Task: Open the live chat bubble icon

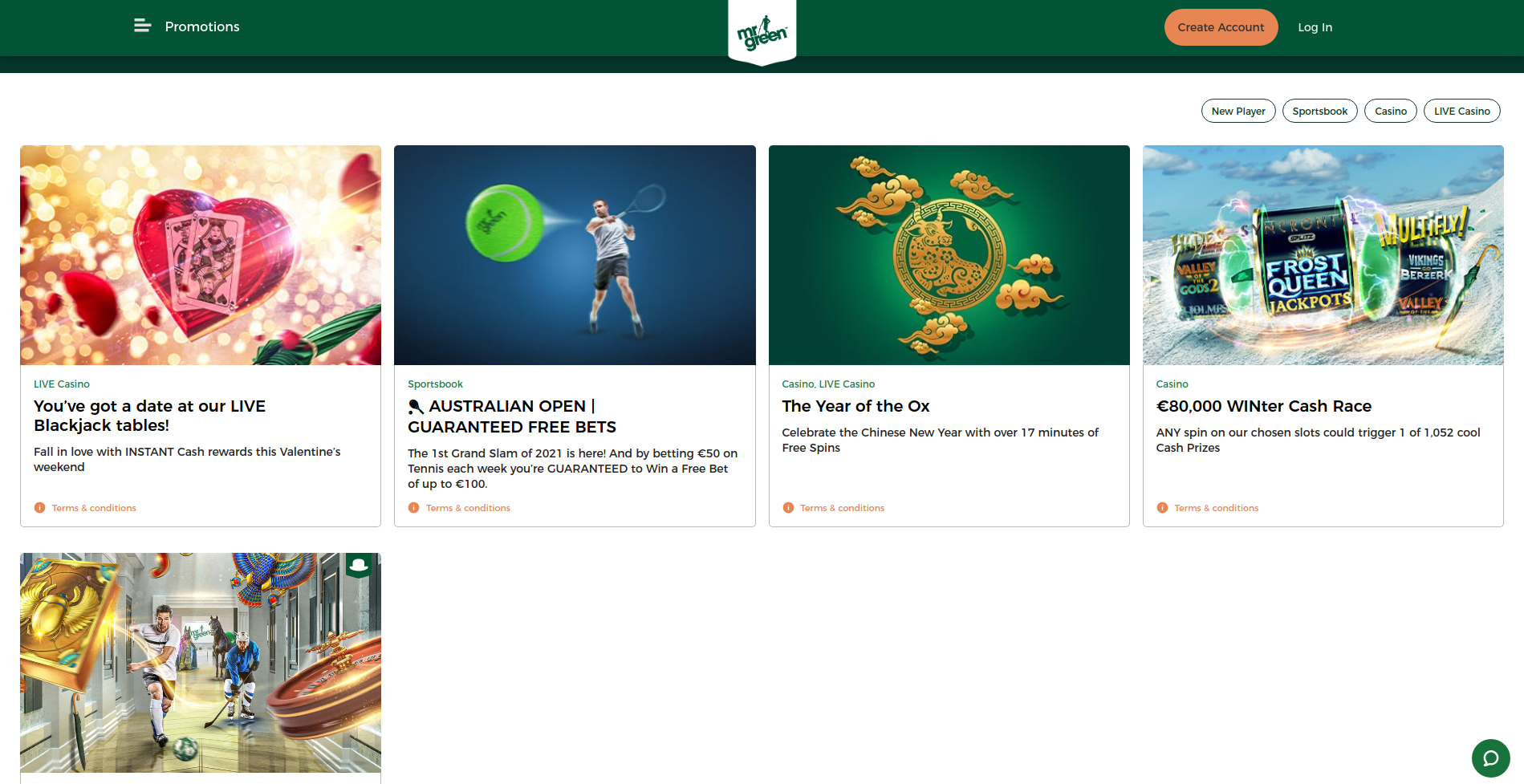Action: (x=1490, y=758)
